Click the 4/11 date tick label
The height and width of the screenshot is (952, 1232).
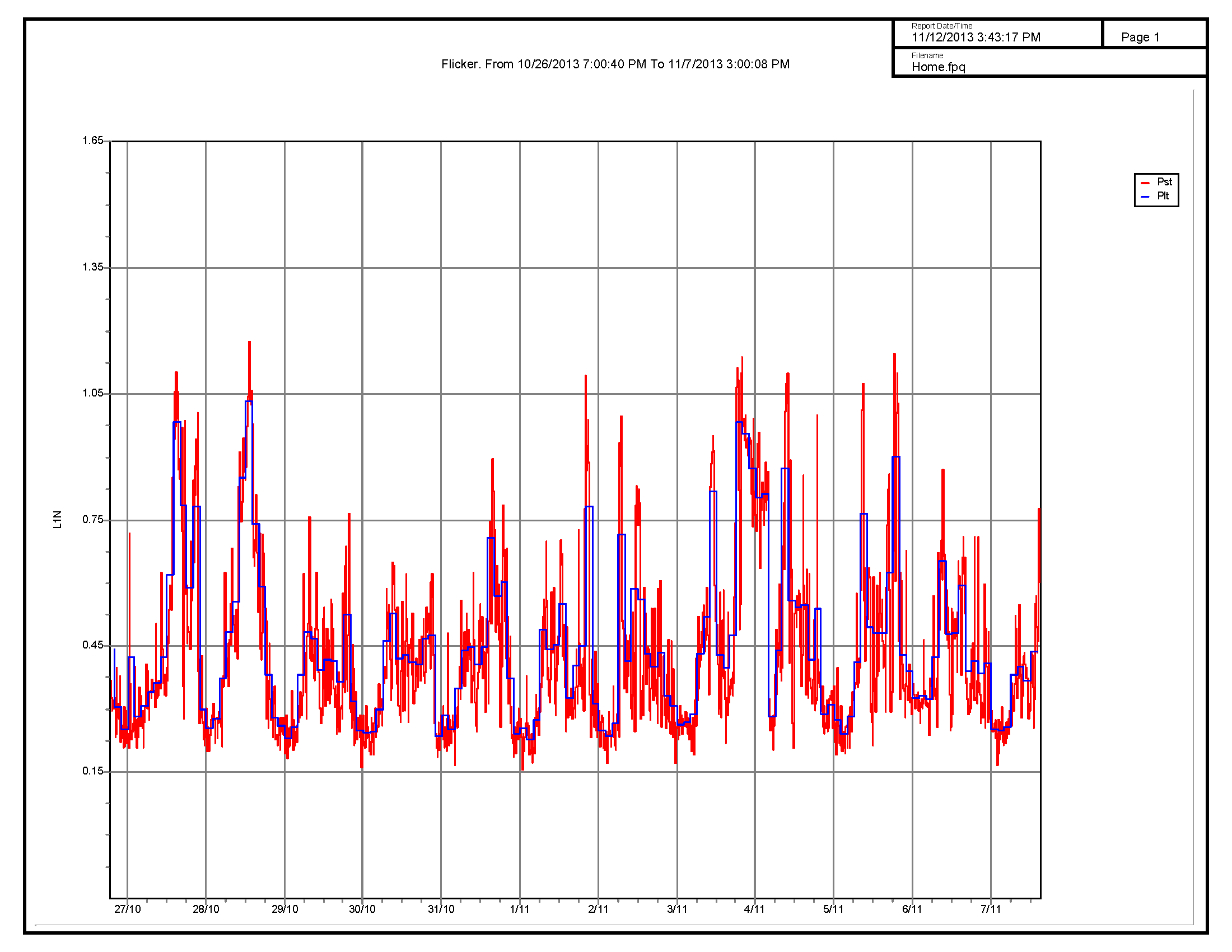point(754,909)
